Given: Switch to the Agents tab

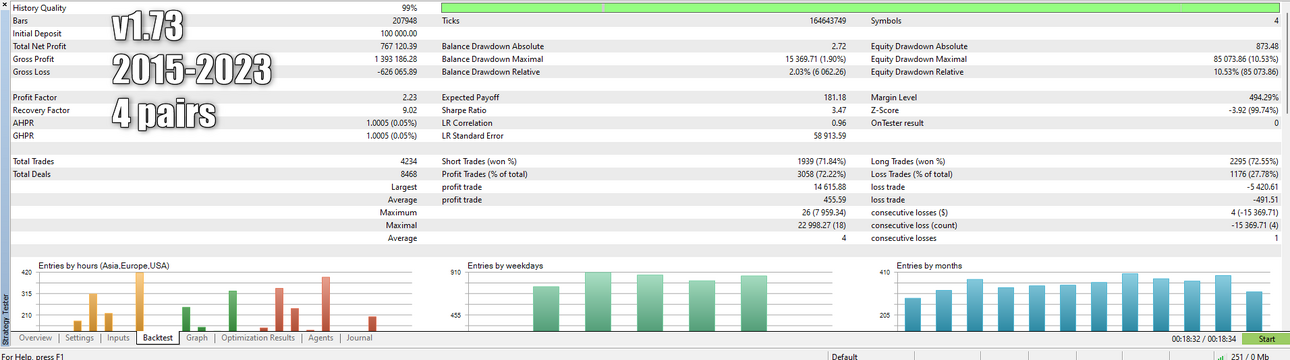Looking at the screenshot, I should (321, 338).
